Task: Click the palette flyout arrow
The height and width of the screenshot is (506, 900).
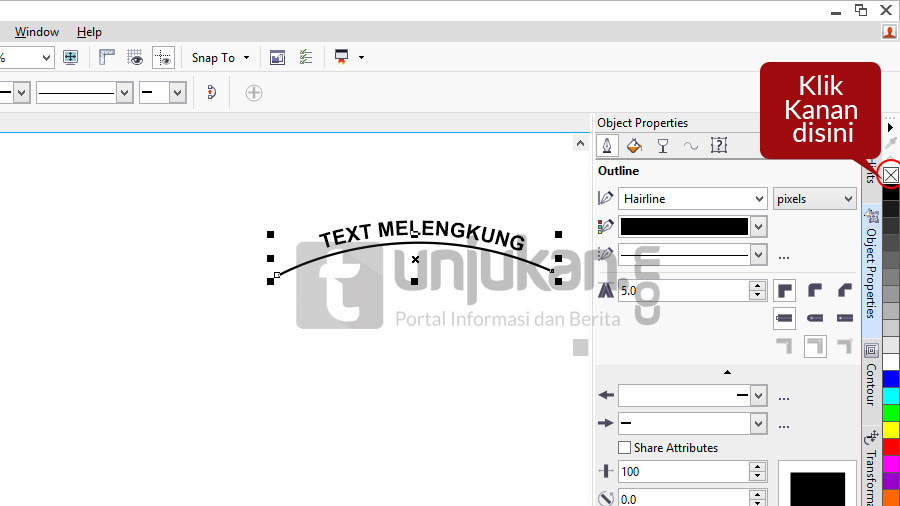Action: click(x=890, y=127)
